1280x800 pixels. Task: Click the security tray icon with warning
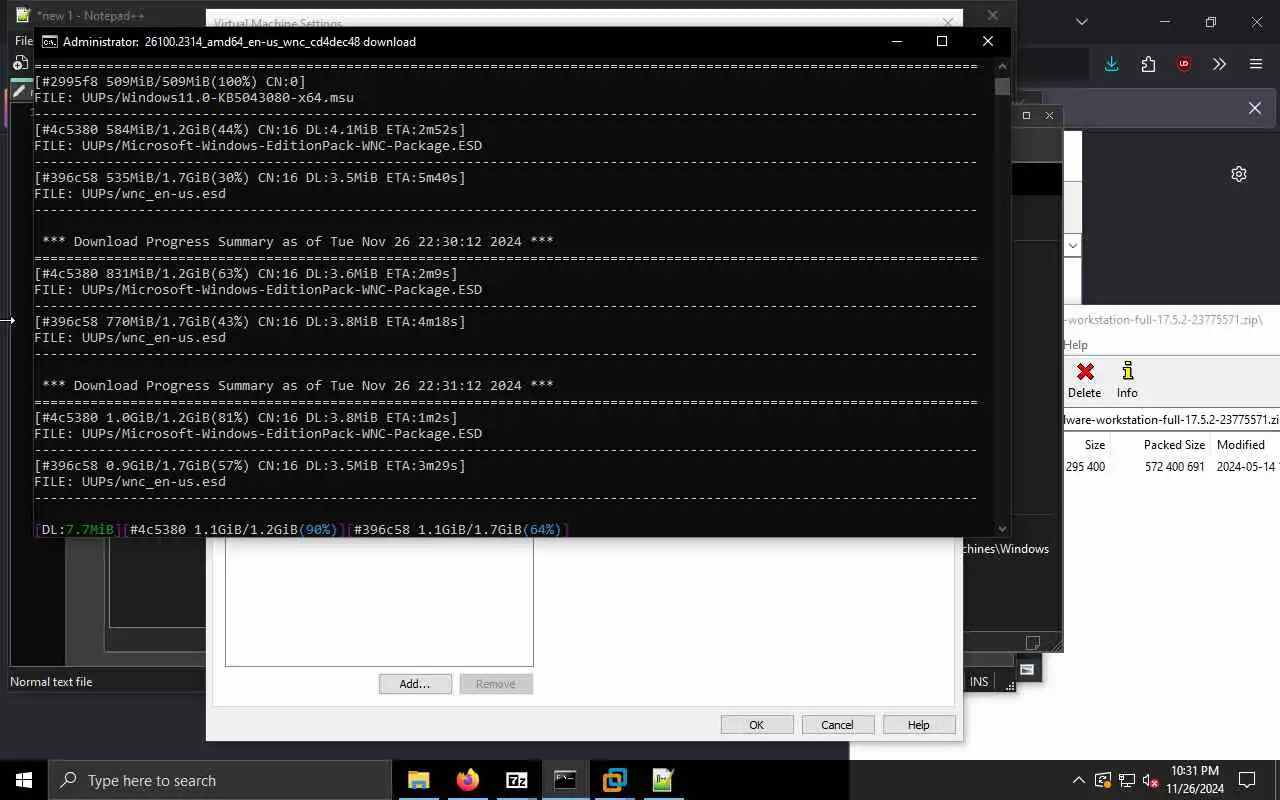pos(1103,780)
